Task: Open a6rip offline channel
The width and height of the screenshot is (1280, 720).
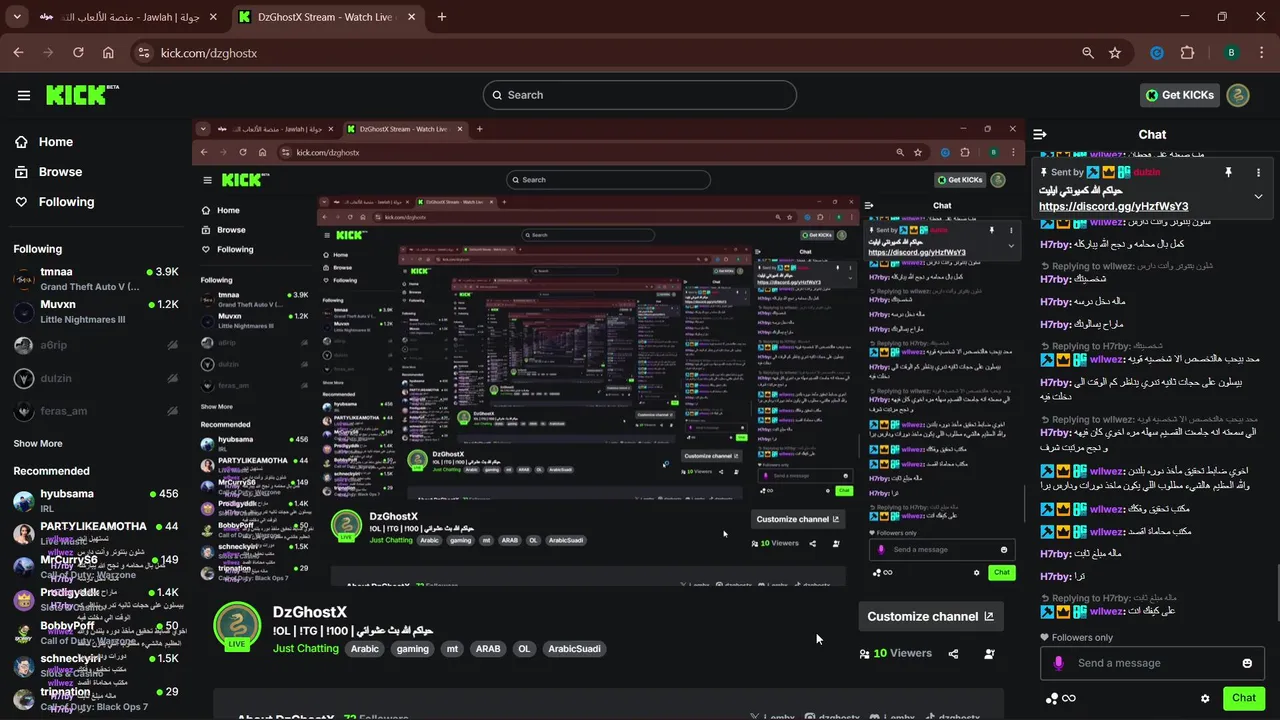Action: click(x=96, y=345)
